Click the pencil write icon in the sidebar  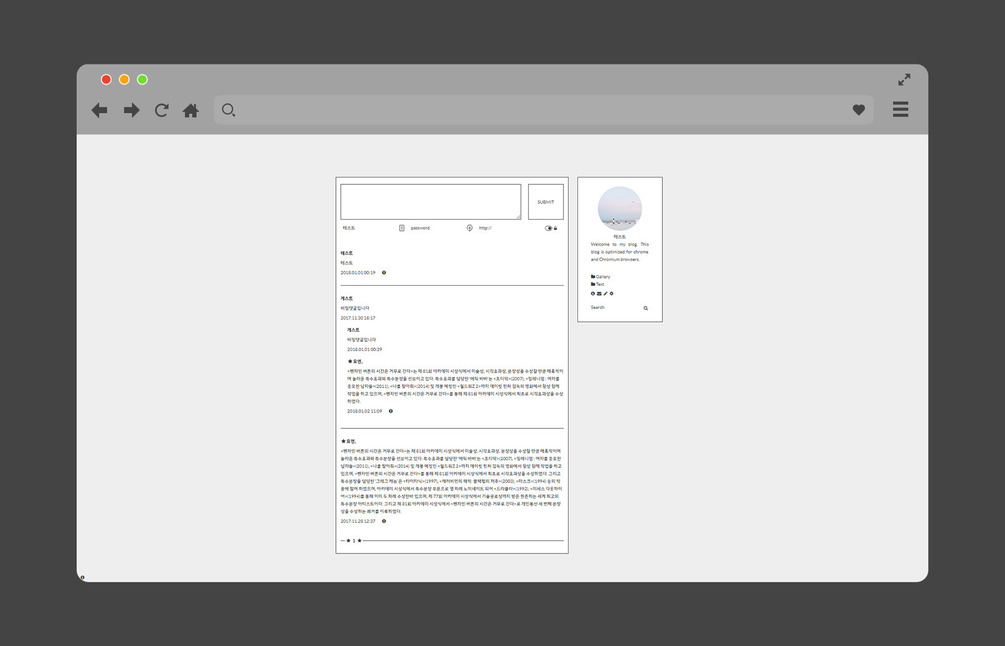click(x=606, y=294)
